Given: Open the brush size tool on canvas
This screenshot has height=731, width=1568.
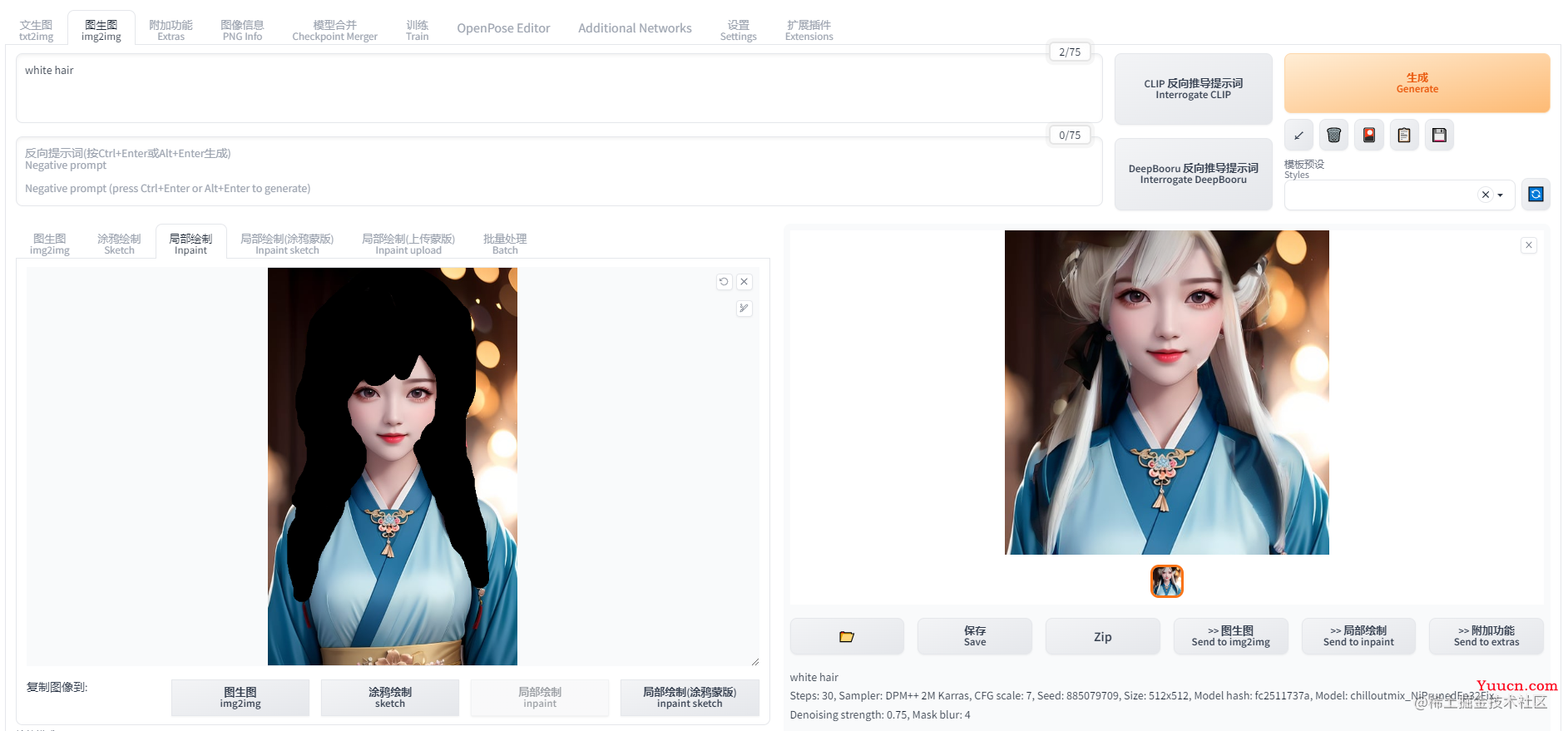Looking at the screenshot, I should [744, 309].
